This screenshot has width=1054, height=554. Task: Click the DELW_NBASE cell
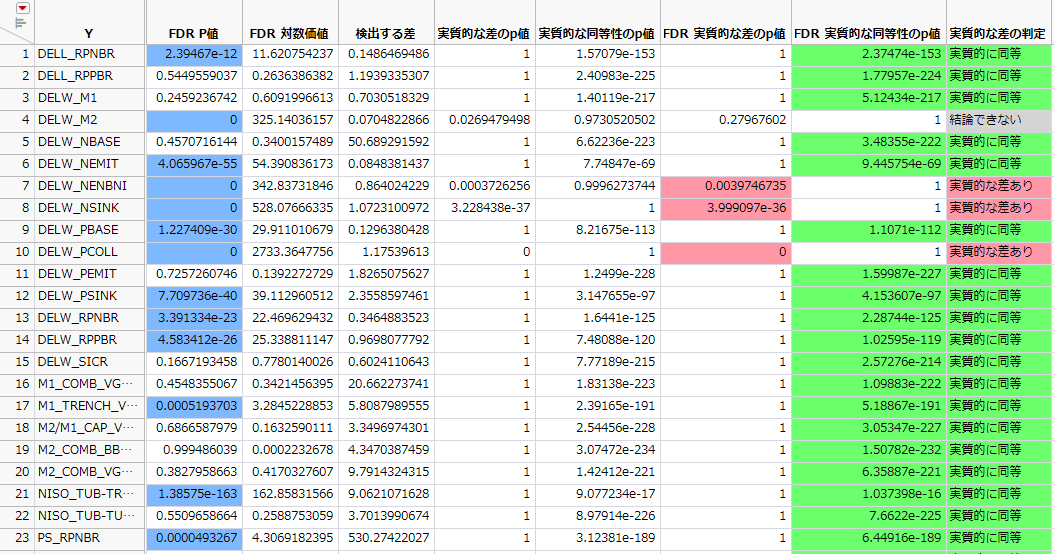(89, 142)
